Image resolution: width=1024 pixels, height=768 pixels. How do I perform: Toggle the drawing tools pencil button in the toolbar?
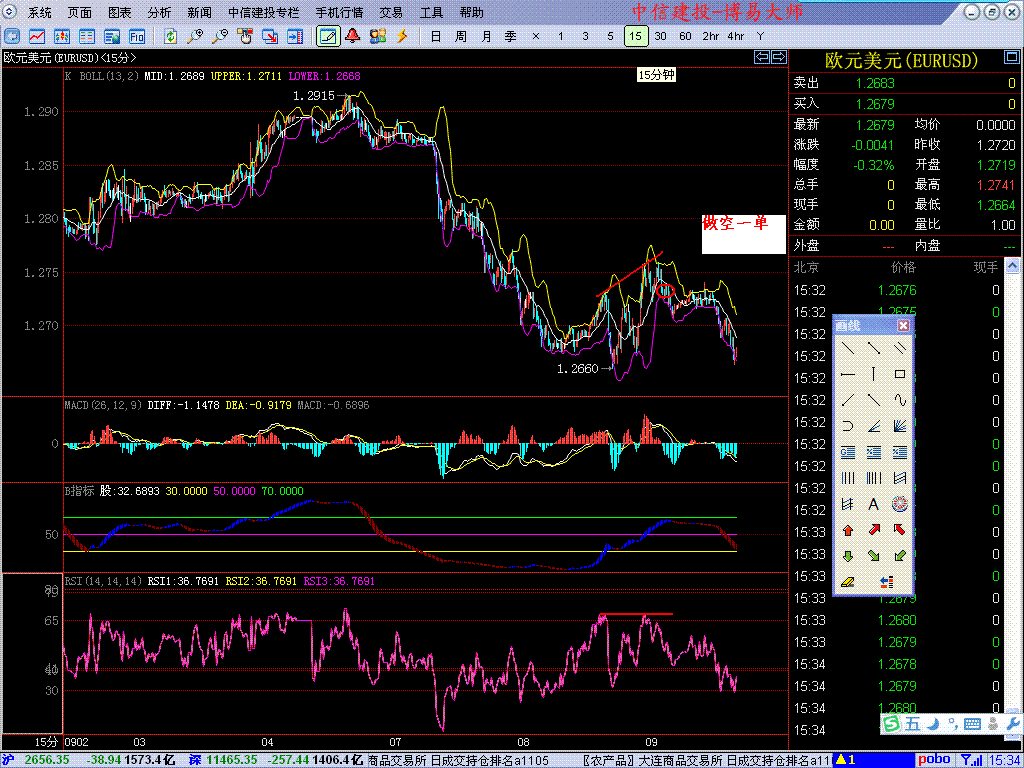(326, 36)
